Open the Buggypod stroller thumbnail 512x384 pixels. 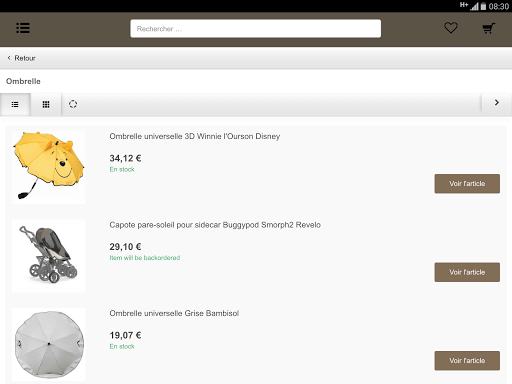pos(49,256)
